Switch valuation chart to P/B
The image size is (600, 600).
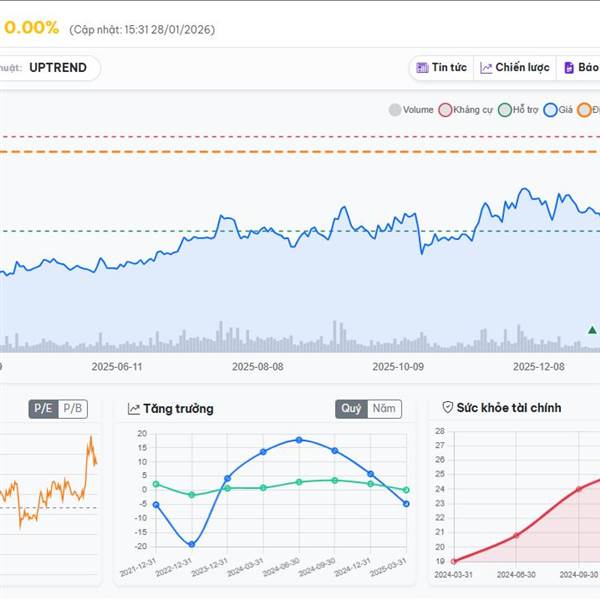[x=73, y=408]
